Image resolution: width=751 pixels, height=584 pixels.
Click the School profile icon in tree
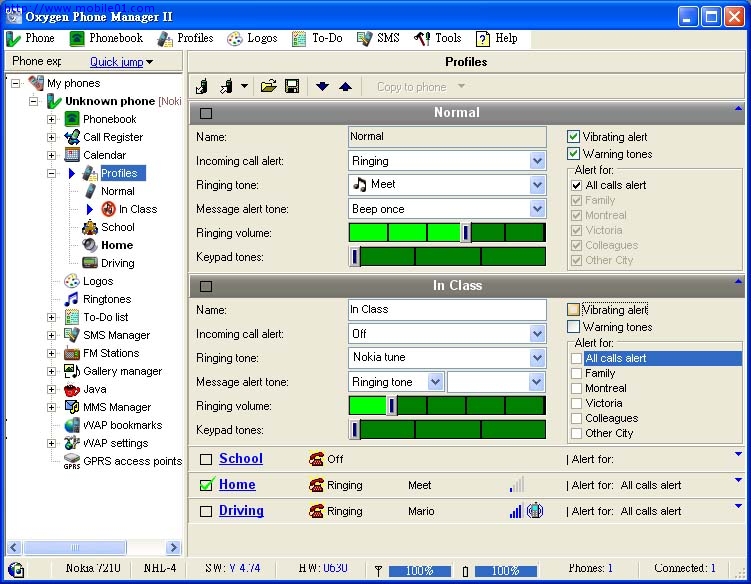point(90,227)
